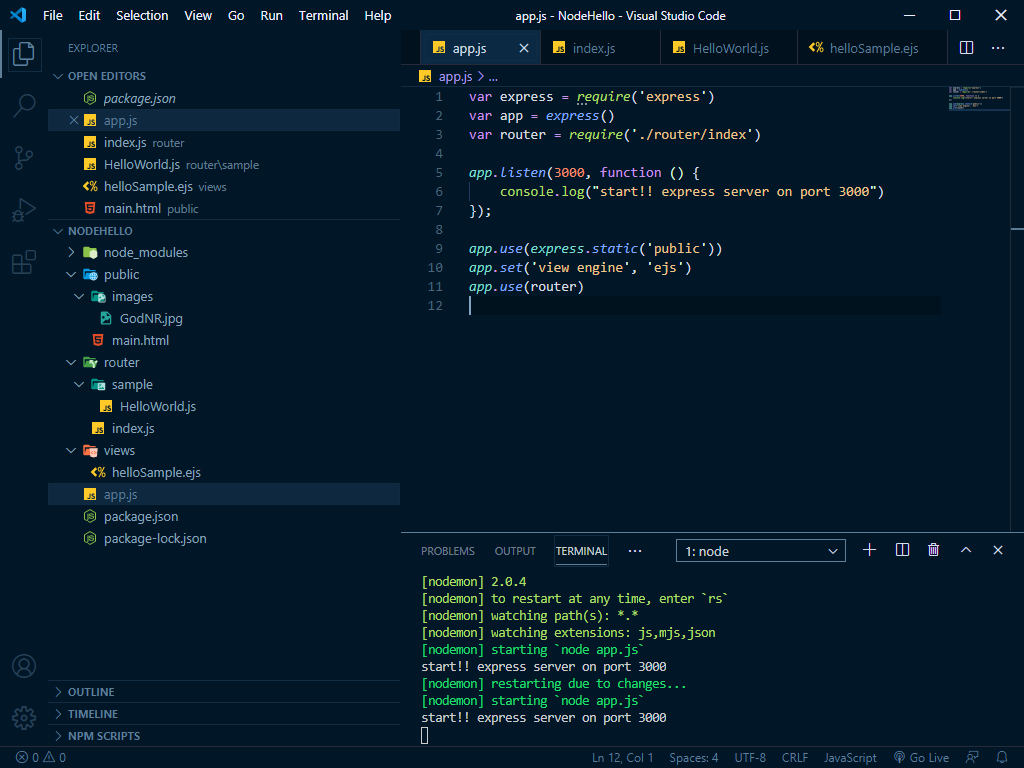The width and height of the screenshot is (1024, 768).
Task: Kill the terminal with trash icon
Action: pyautogui.click(x=933, y=550)
